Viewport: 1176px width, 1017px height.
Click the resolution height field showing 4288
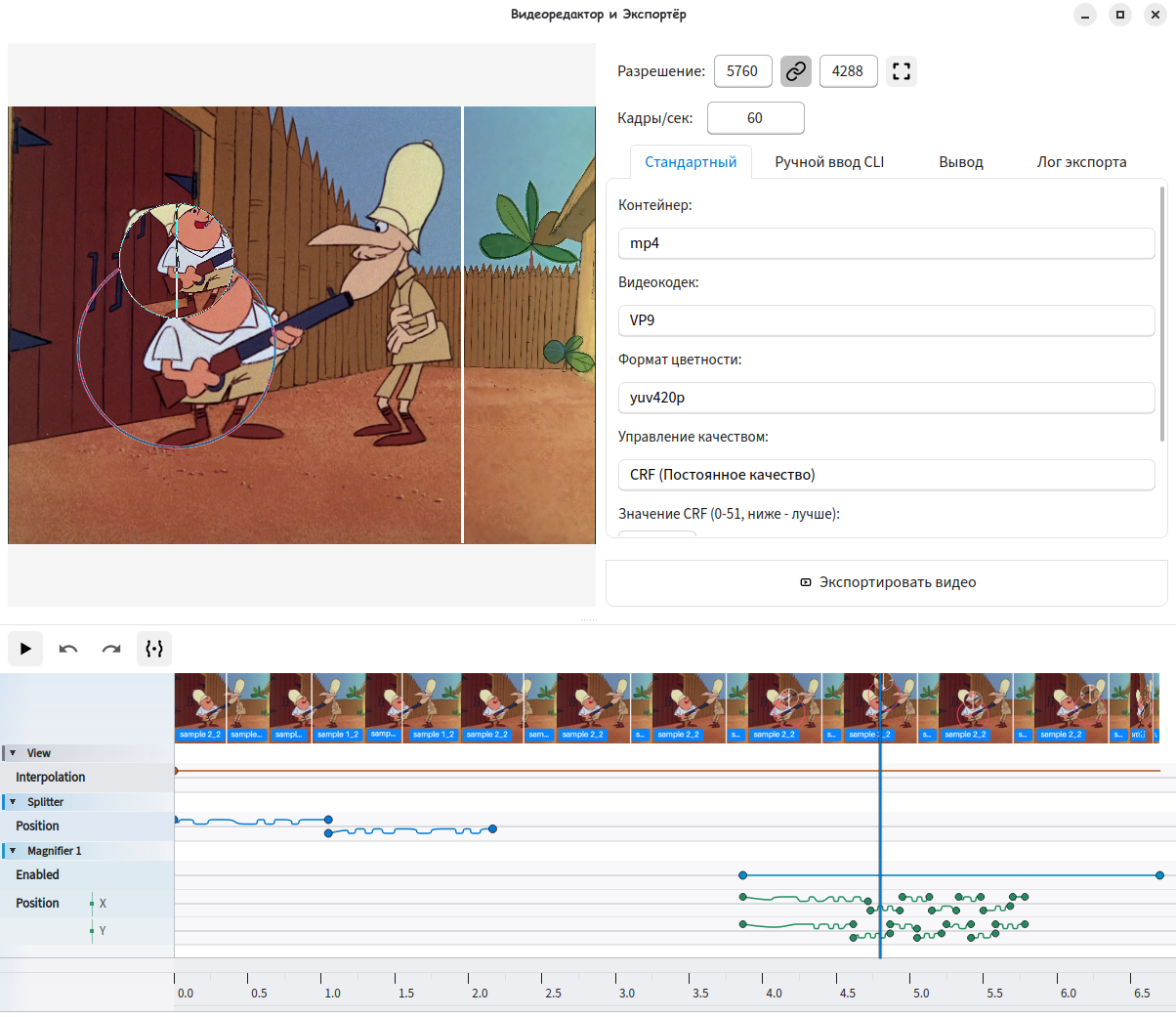[849, 71]
